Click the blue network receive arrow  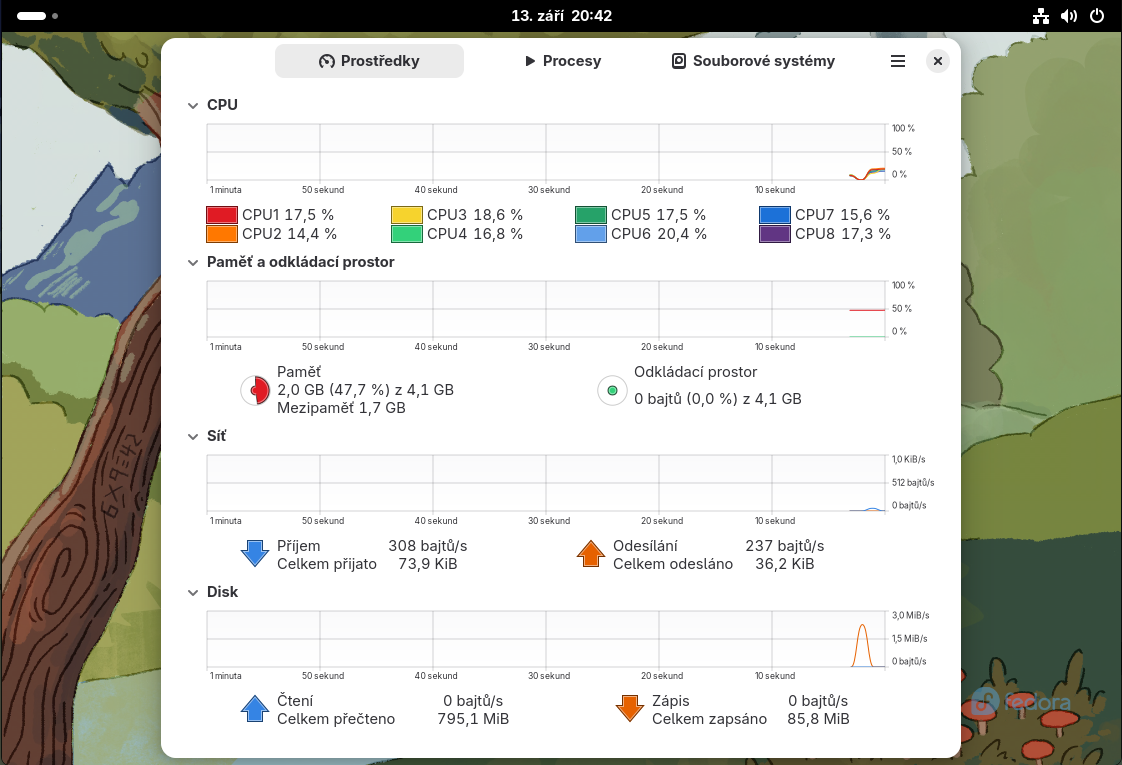(x=255, y=554)
